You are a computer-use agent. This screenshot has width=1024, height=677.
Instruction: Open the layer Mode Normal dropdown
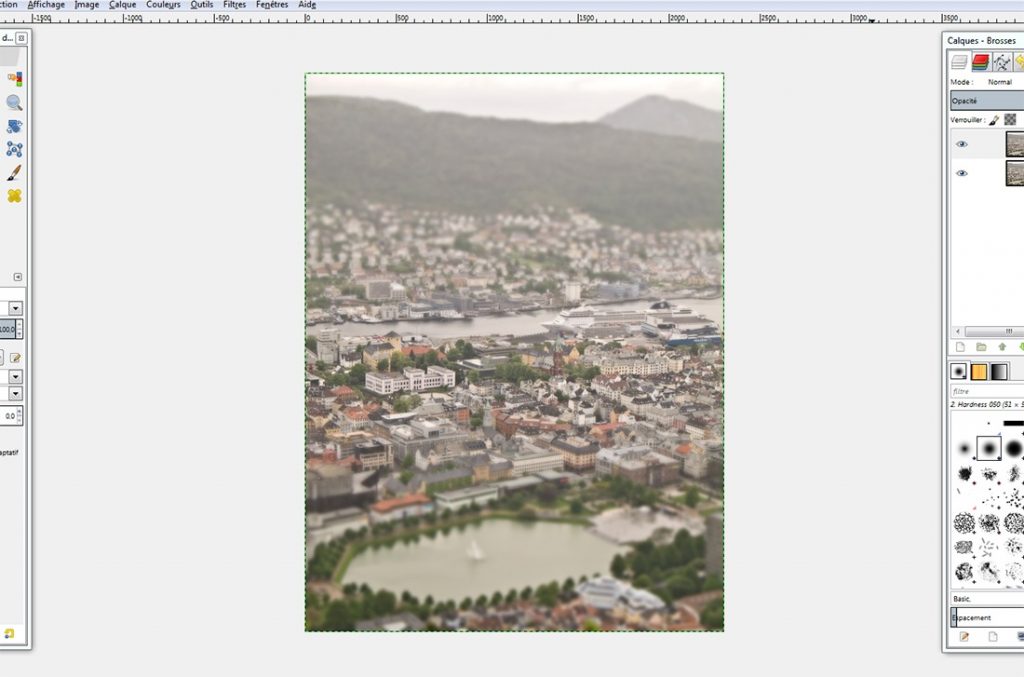1000,82
